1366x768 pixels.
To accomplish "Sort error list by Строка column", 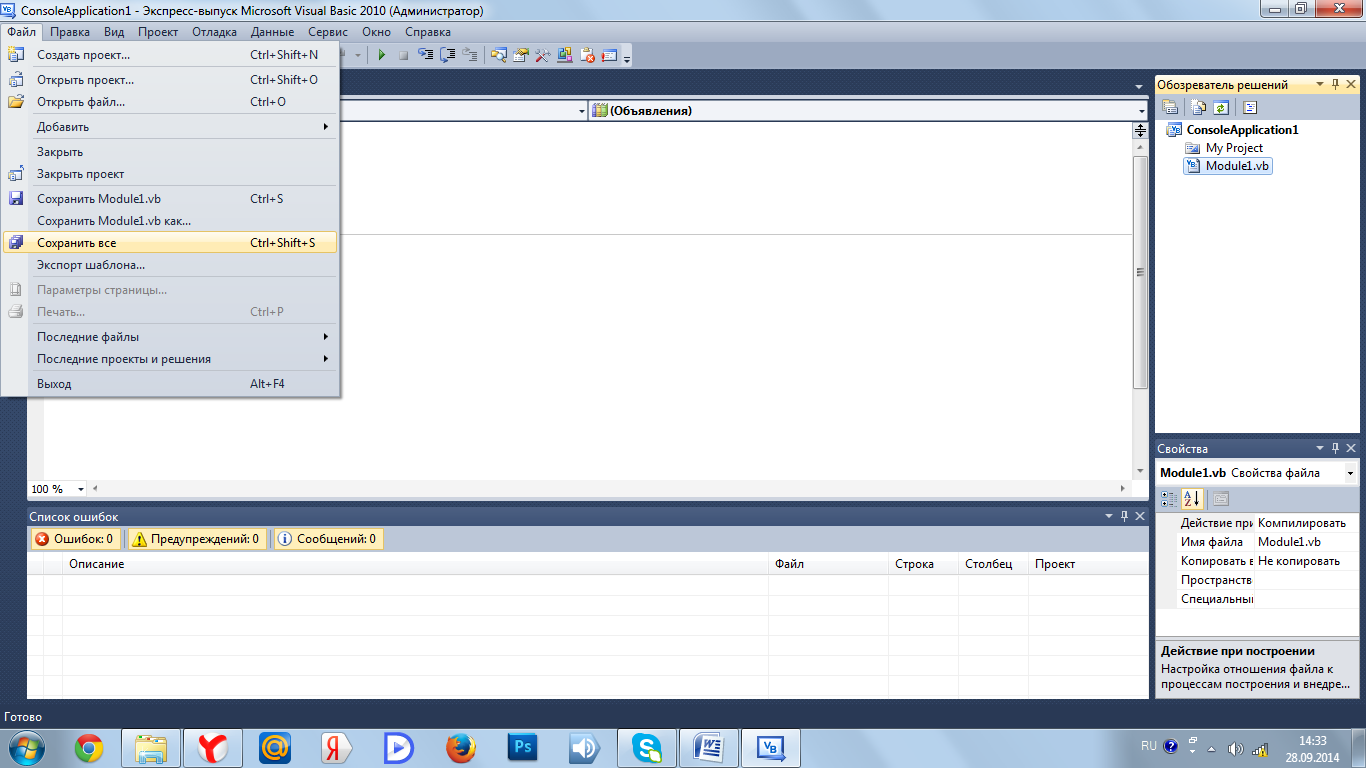I will [923, 564].
